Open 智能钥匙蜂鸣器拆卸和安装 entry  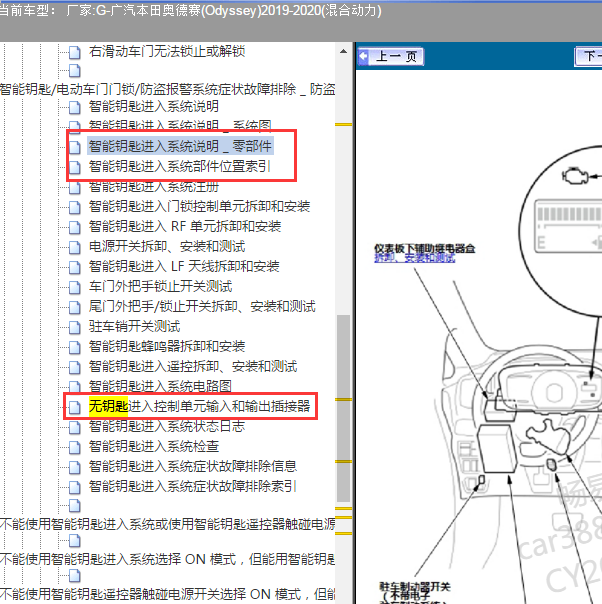click(x=167, y=347)
